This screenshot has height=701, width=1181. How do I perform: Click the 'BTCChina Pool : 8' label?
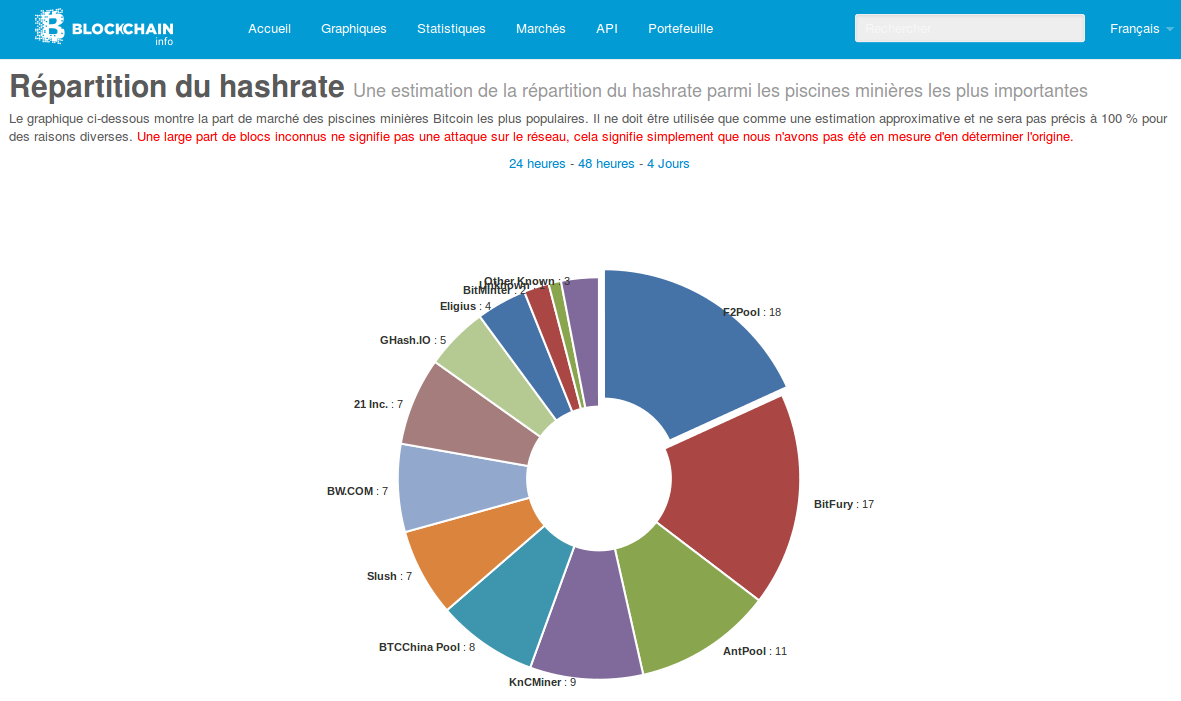click(x=427, y=647)
